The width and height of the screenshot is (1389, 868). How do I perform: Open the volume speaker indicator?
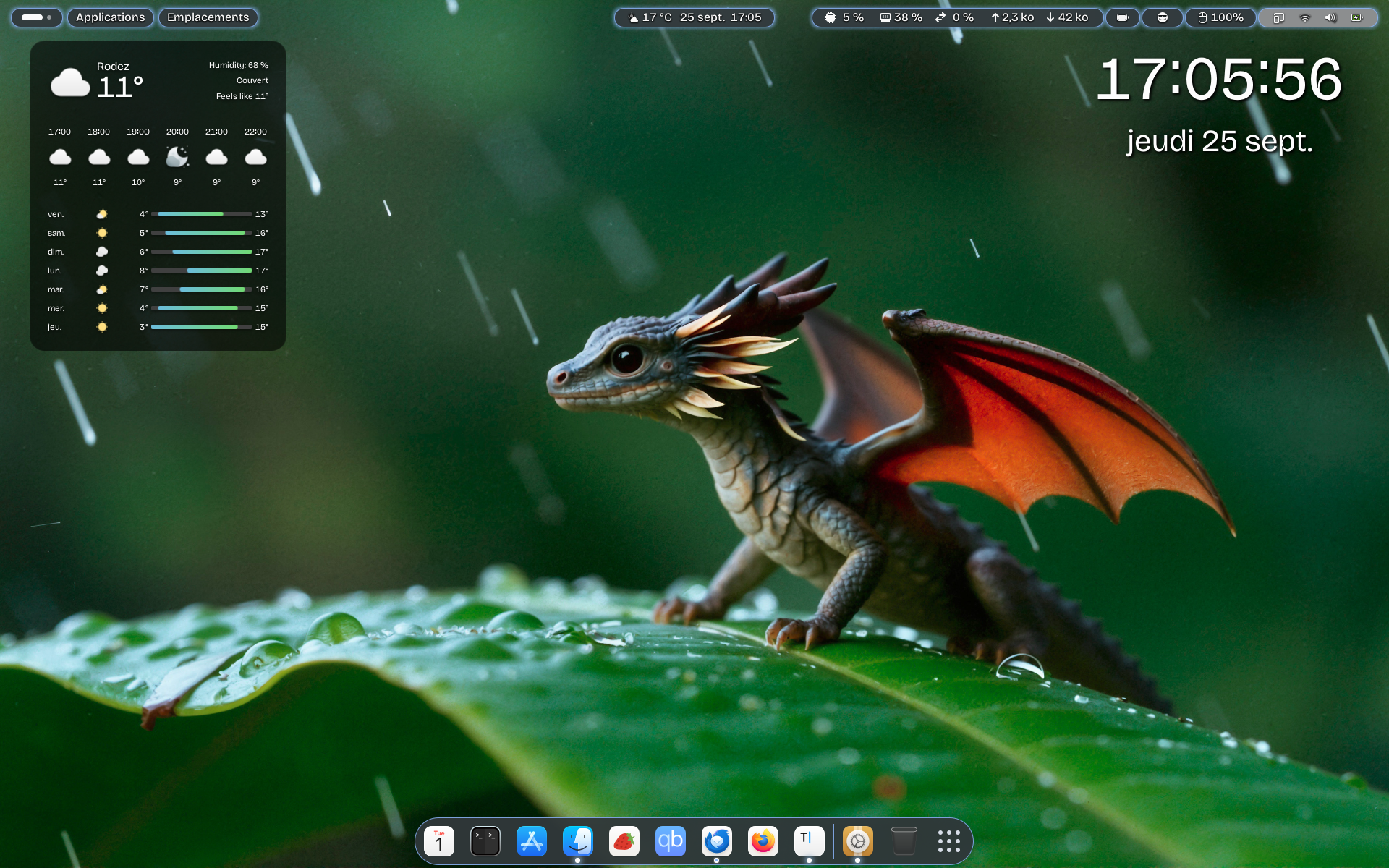(1330, 17)
